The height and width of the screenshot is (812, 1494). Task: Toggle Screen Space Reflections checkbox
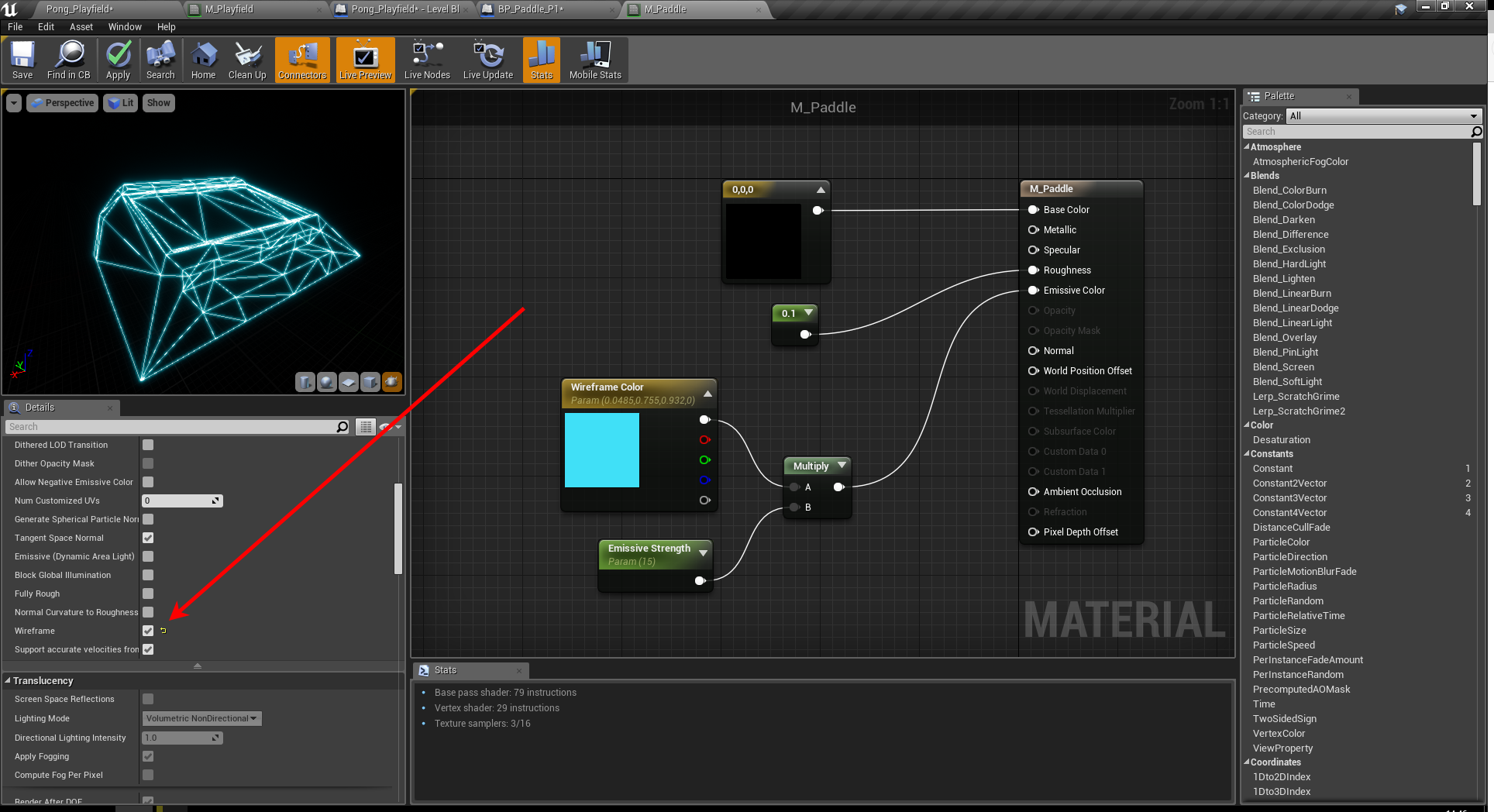(148, 699)
